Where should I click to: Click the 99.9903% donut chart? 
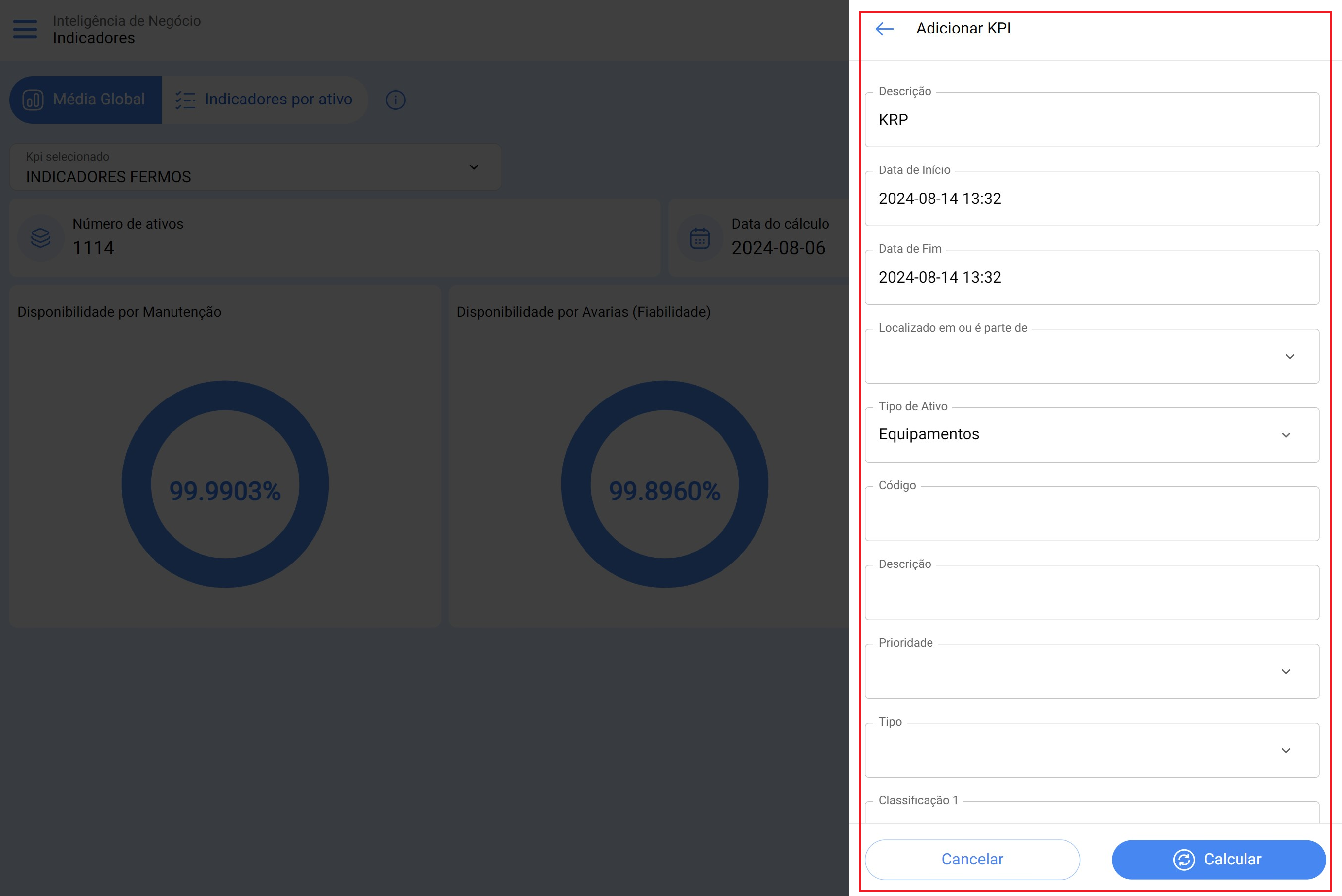225,484
